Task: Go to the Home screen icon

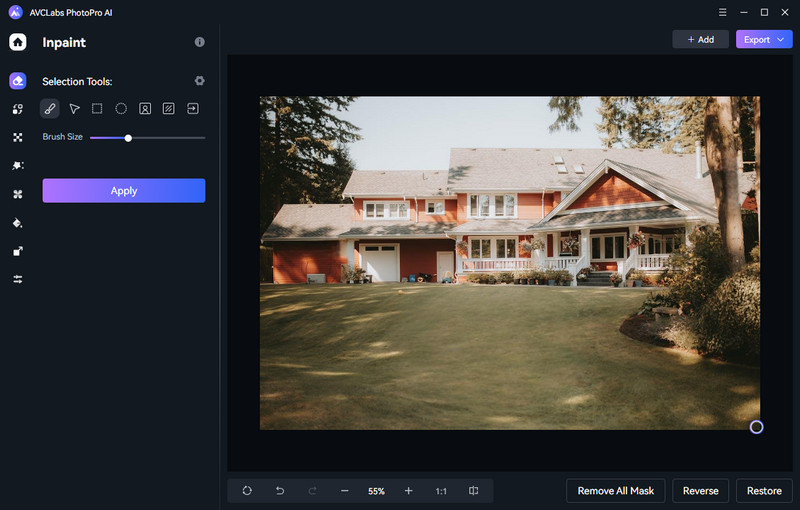Action: pos(18,42)
